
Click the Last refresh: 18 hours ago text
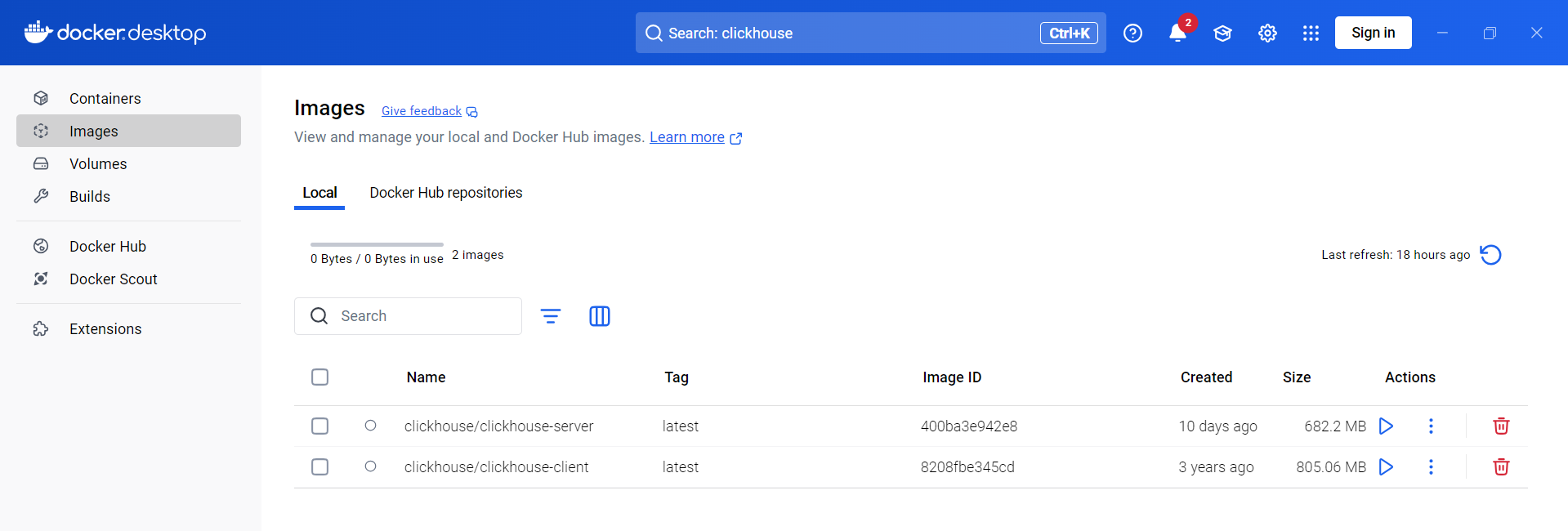pos(1396,255)
